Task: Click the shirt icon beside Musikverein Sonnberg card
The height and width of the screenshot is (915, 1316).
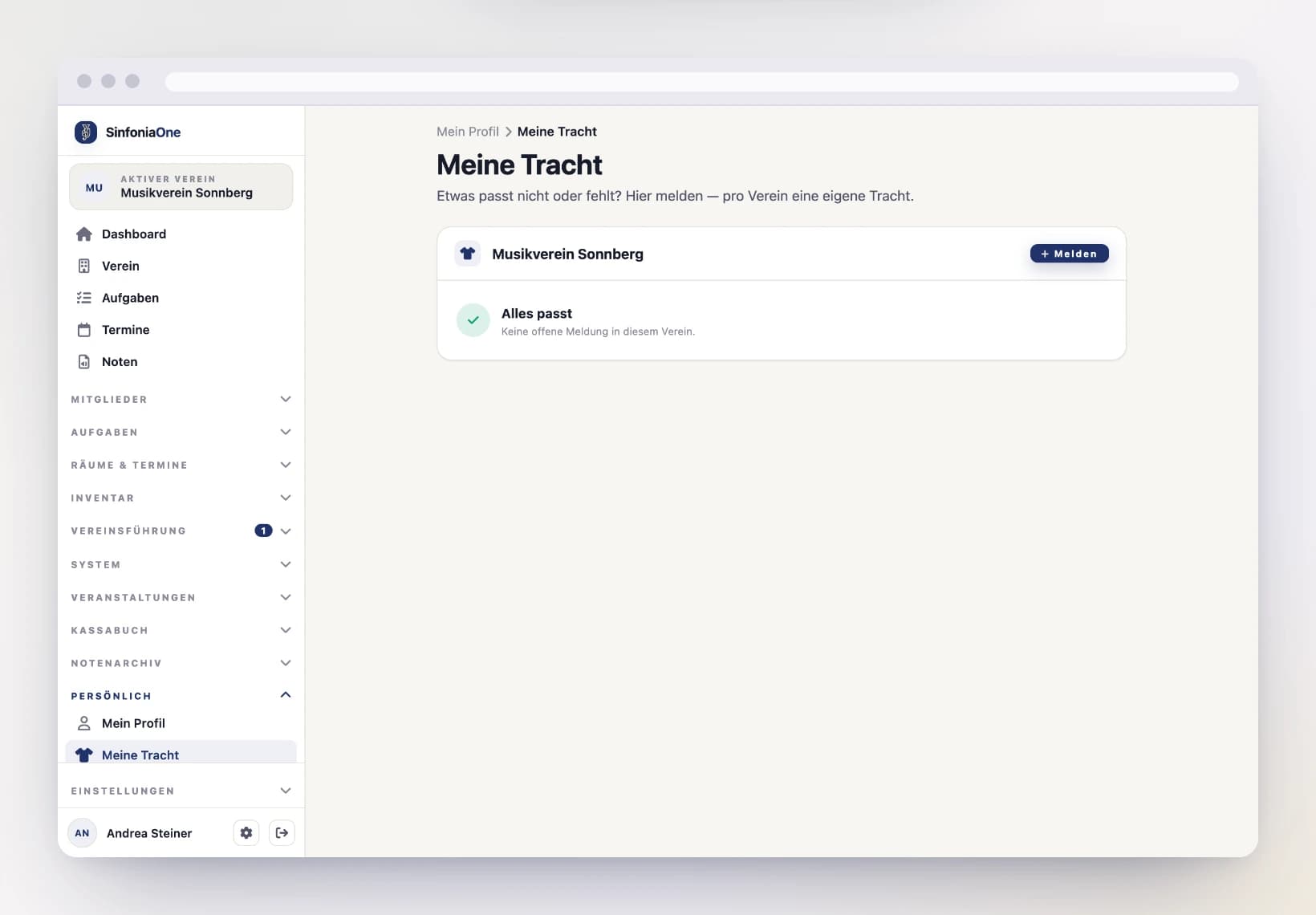Action: (x=468, y=254)
